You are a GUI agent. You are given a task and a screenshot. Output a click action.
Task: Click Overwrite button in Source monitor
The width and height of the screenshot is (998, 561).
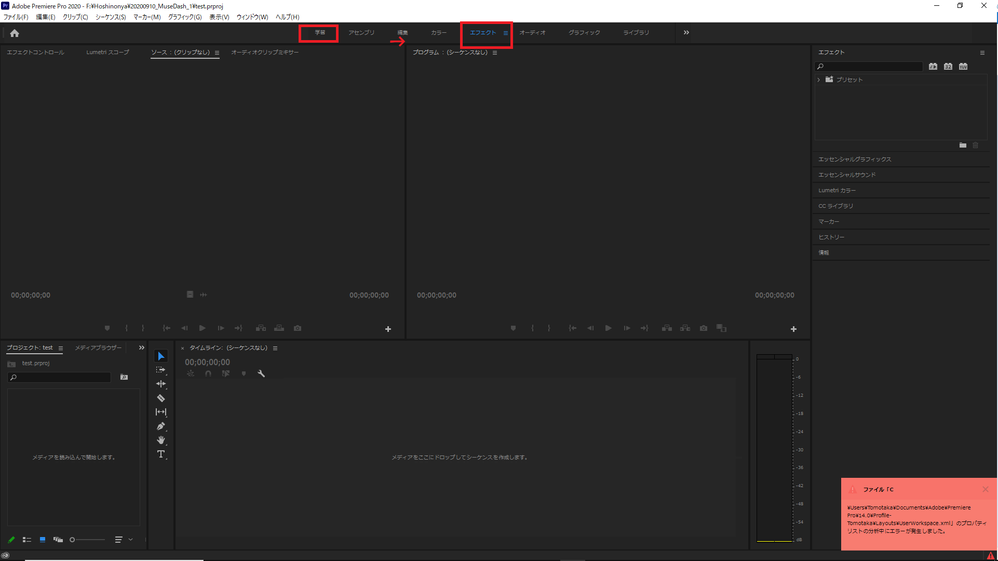[279, 329]
